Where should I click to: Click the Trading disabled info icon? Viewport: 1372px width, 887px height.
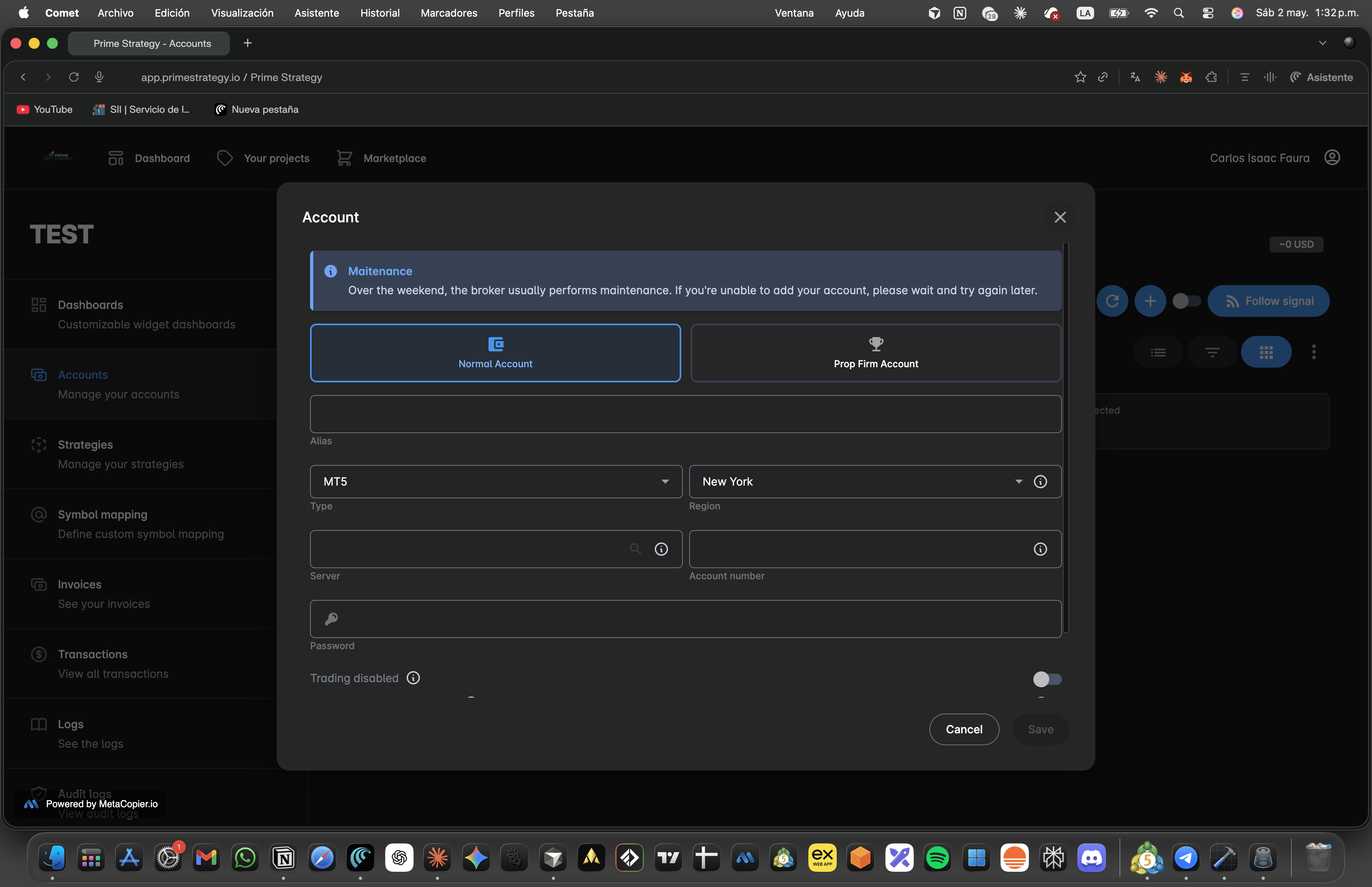point(413,678)
